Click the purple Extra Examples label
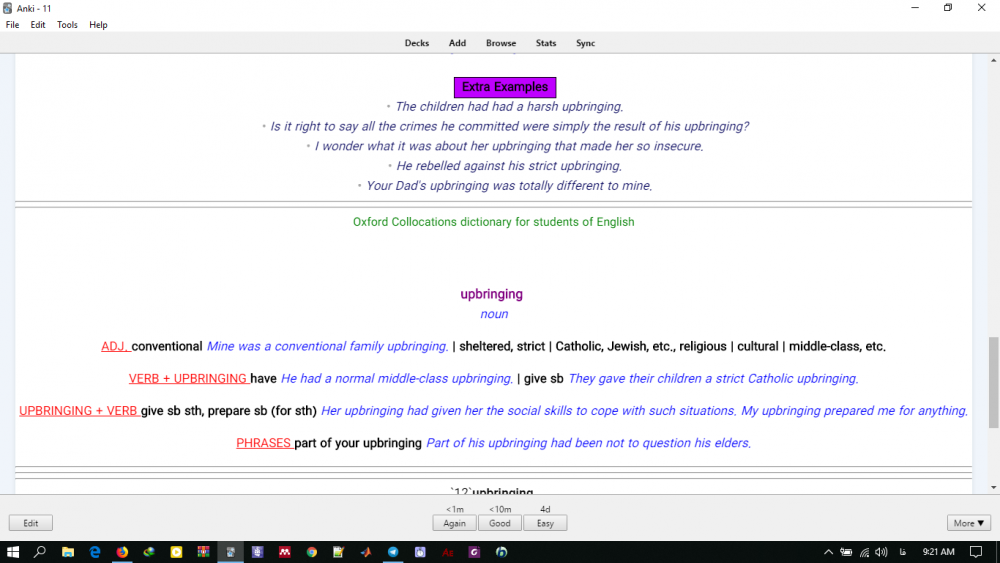 pyautogui.click(x=504, y=87)
